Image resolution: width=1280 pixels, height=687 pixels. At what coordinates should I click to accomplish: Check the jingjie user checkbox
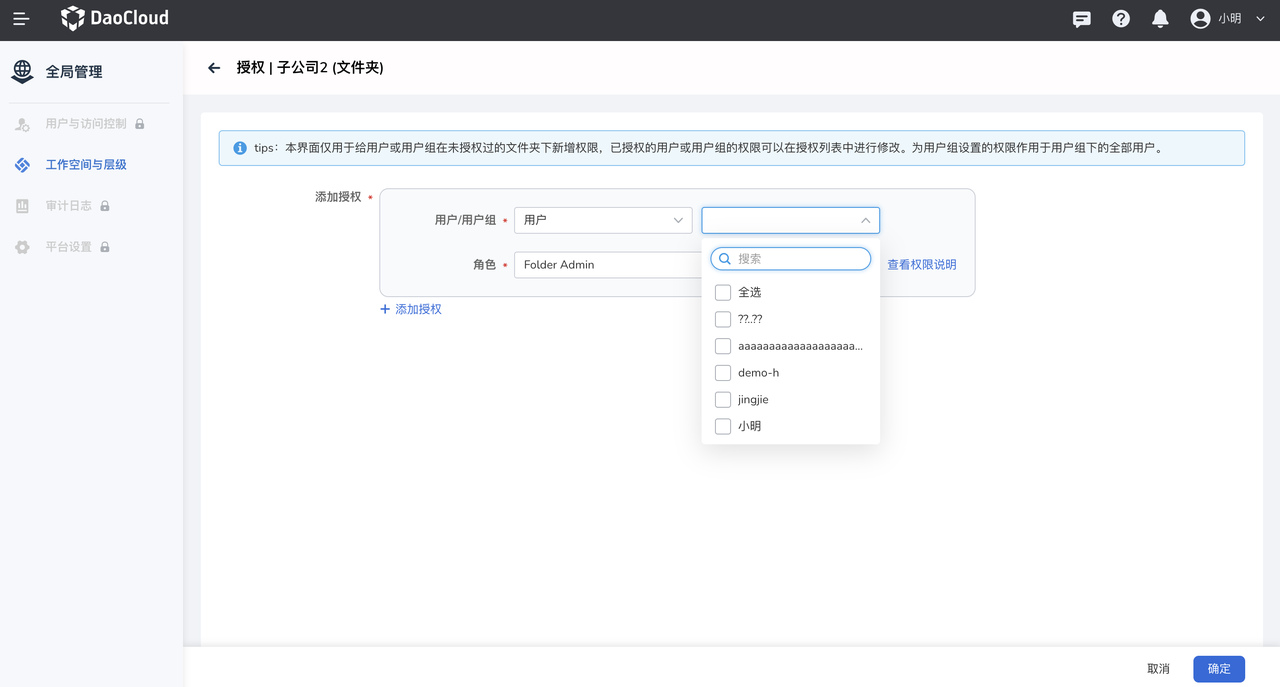[723, 399]
